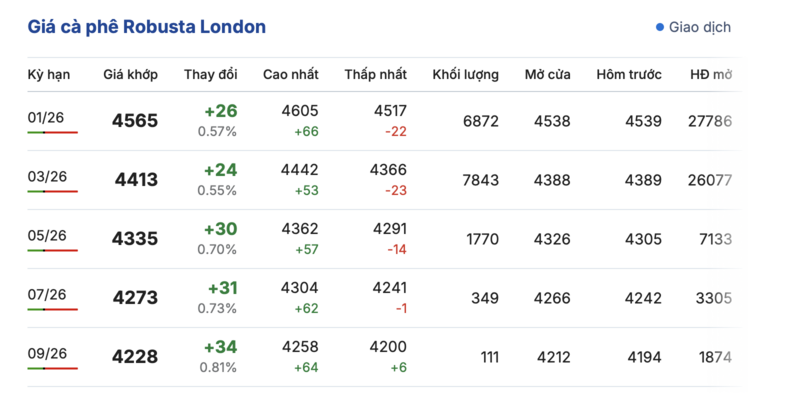
Task: Click the Giao dịch label
Action: pos(699,27)
